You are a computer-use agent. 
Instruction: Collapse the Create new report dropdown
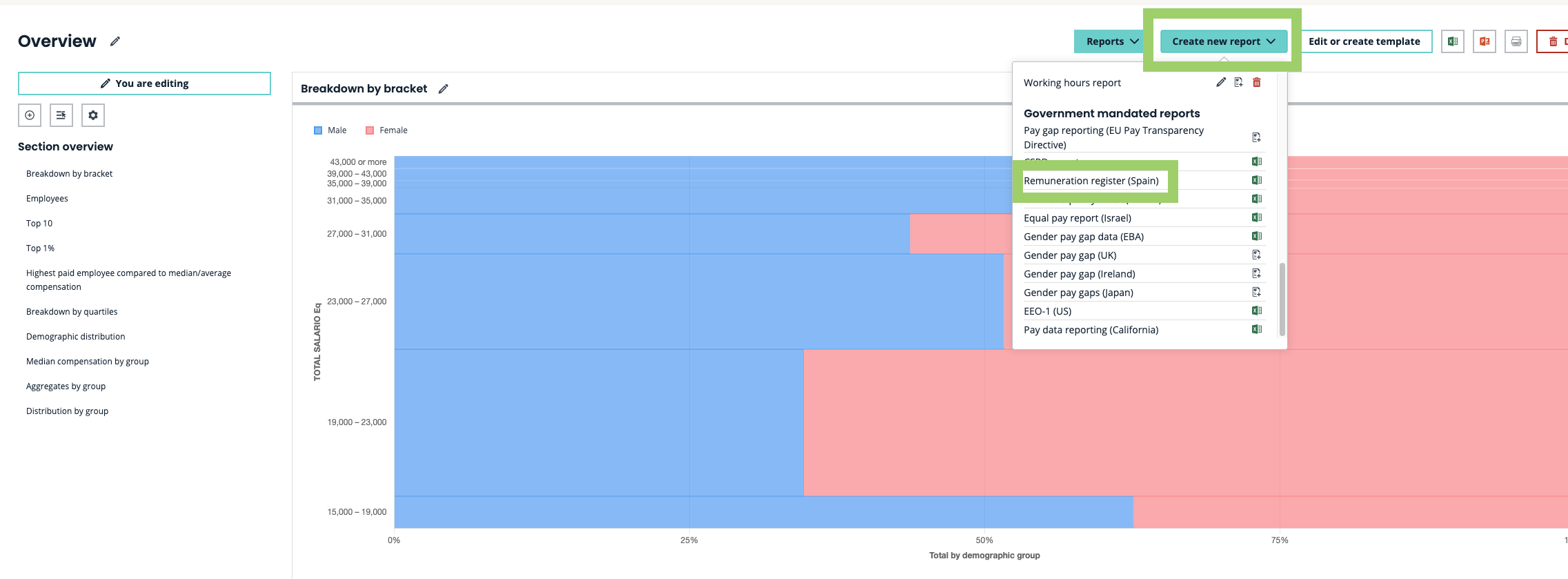coord(1223,41)
